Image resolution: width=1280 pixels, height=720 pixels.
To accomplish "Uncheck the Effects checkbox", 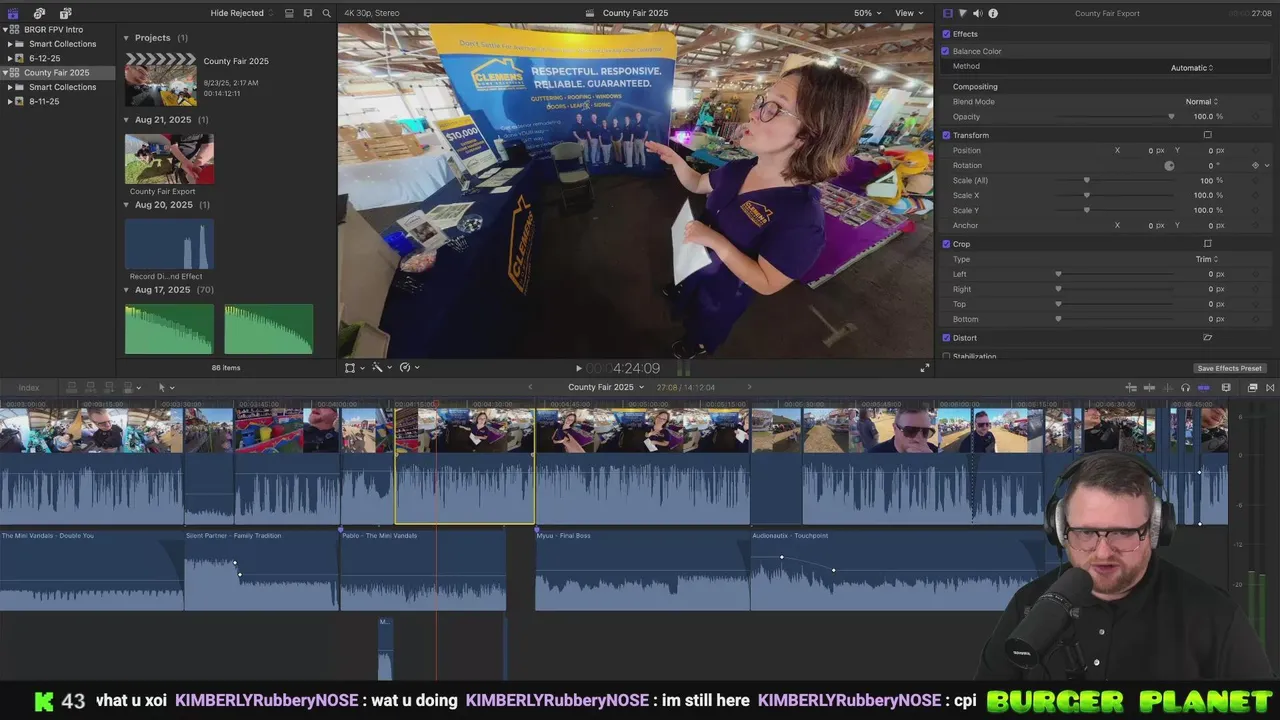I will point(946,34).
